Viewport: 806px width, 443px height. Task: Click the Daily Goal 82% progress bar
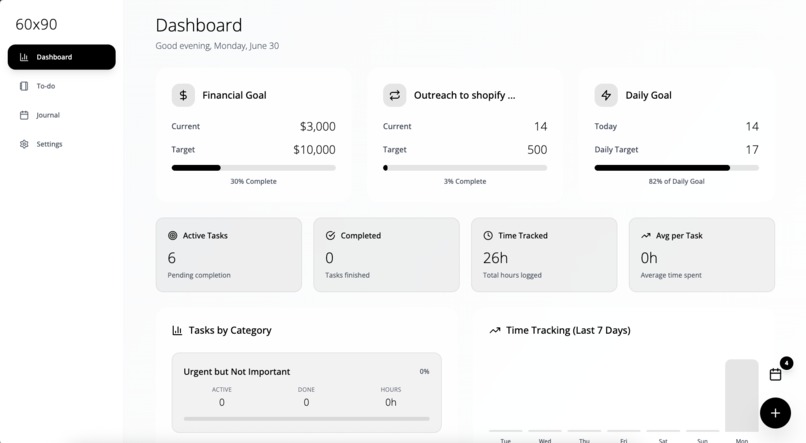[x=676, y=168]
